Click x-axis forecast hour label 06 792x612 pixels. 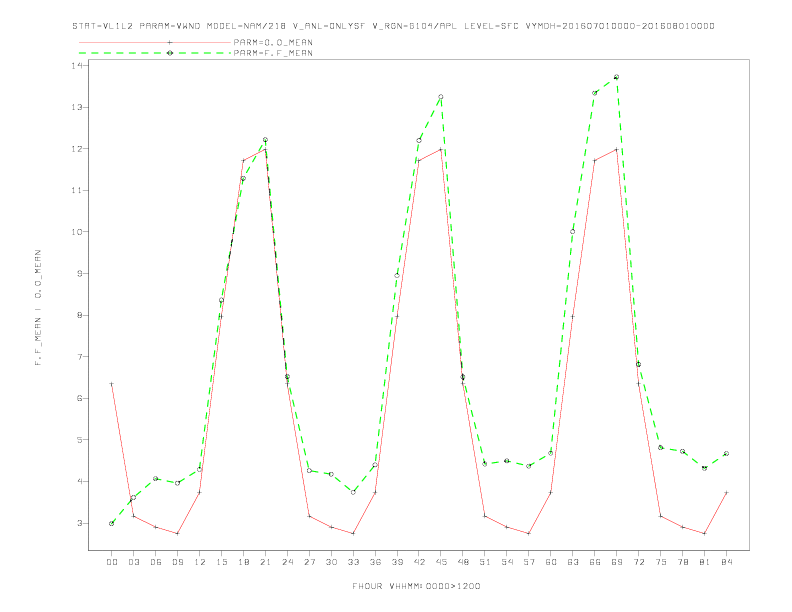pyautogui.click(x=156, y=562)
